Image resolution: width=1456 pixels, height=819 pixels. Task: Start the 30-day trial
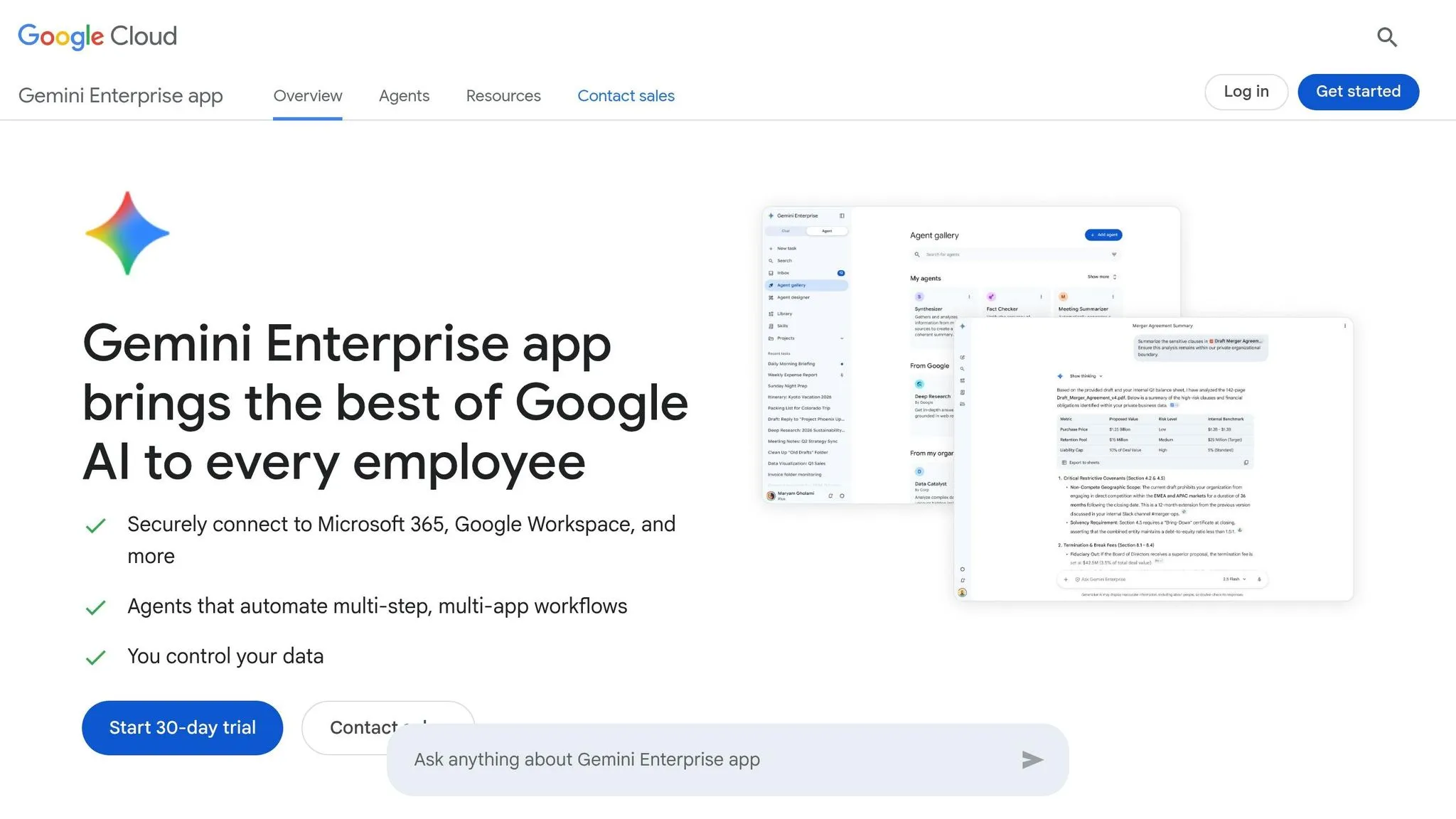point(182,728)
